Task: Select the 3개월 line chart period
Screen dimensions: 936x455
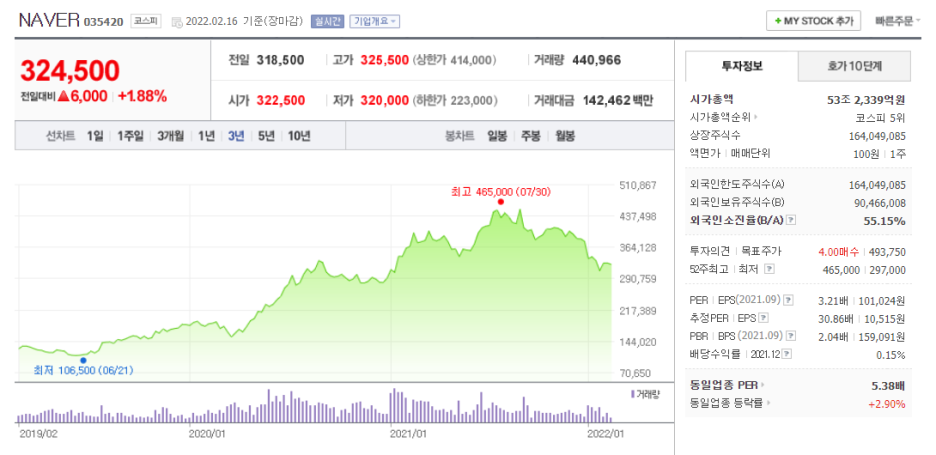Action: [171, 136]
